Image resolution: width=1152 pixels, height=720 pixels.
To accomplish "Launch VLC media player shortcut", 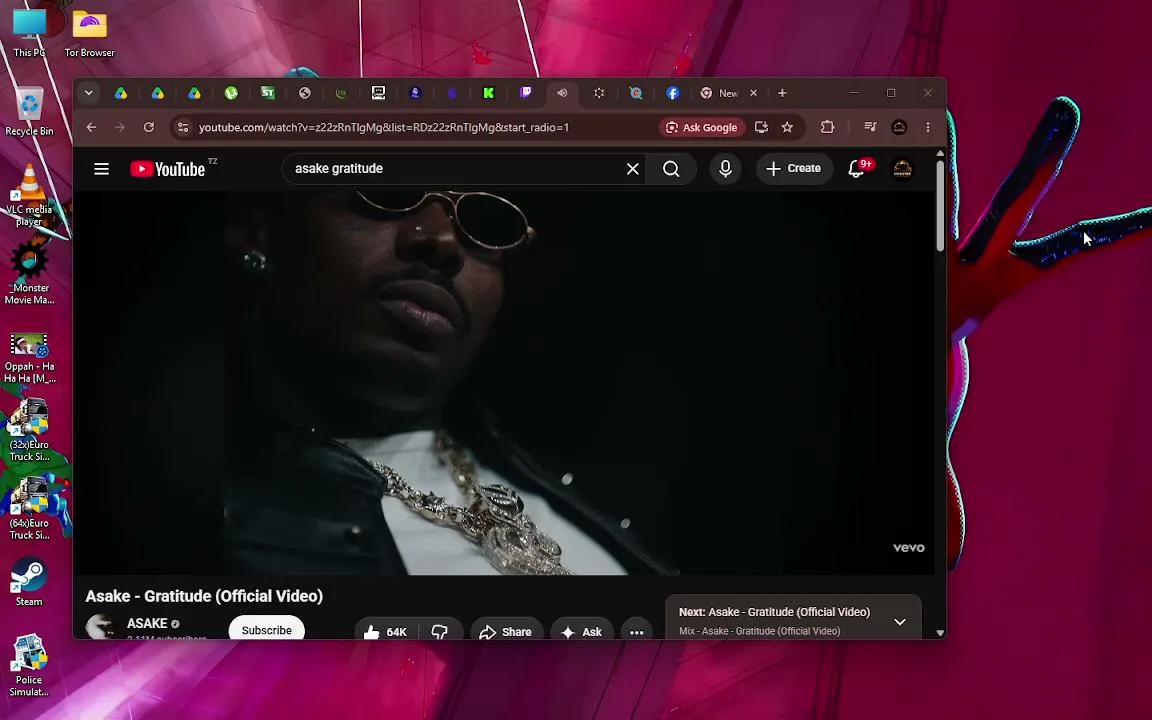I will click(29, 195).
